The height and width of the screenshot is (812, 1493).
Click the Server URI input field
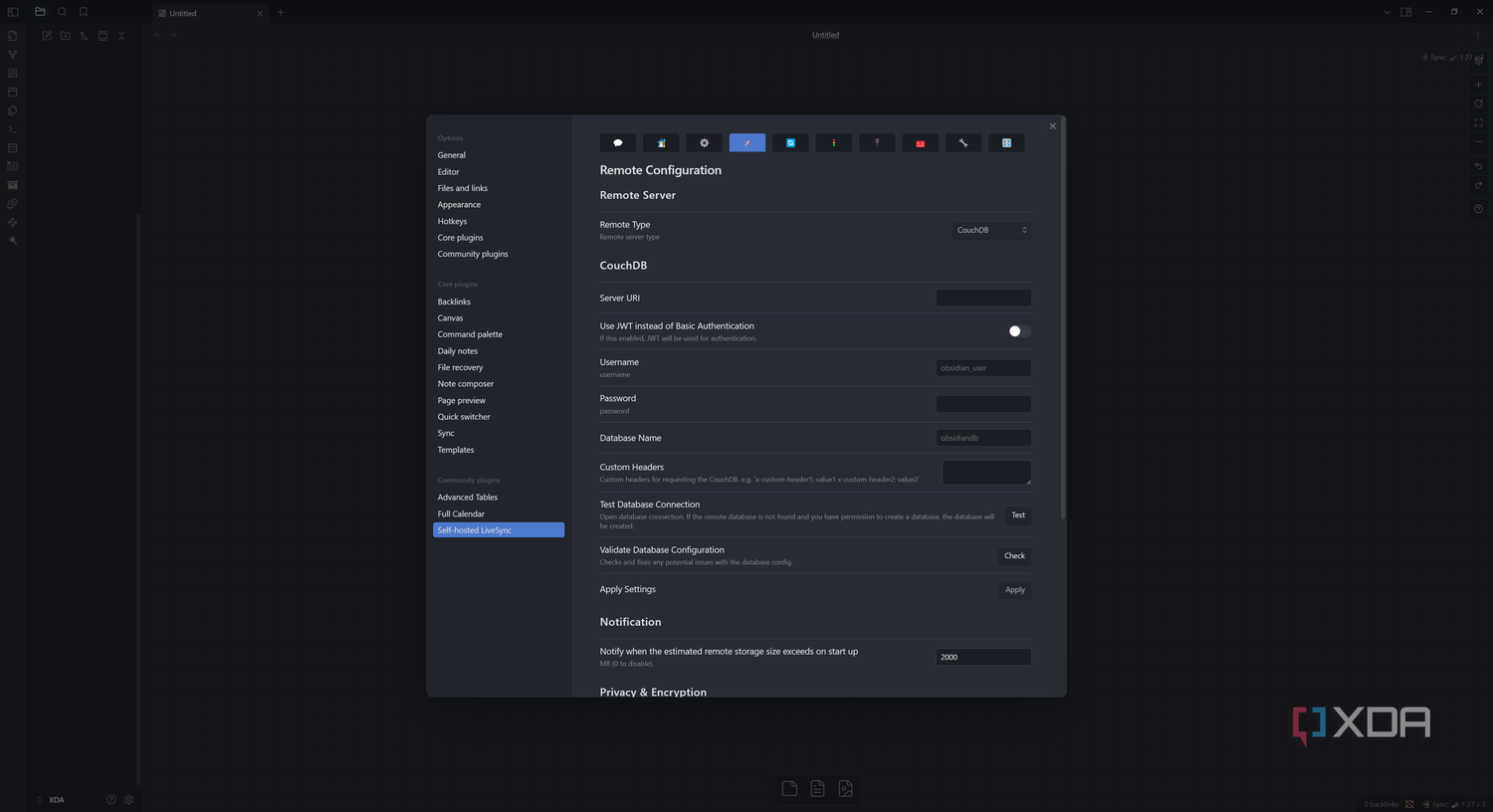[x=983, y=298]
